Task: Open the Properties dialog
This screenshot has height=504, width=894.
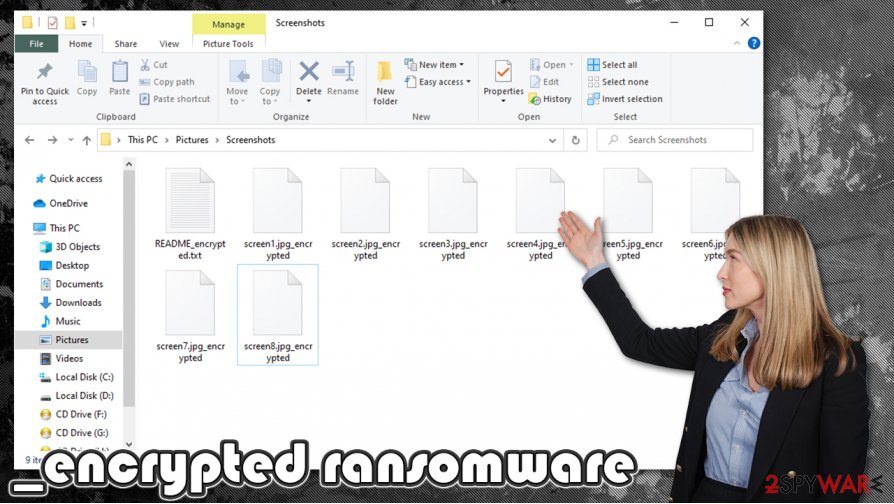Action: tap(503, 82)
